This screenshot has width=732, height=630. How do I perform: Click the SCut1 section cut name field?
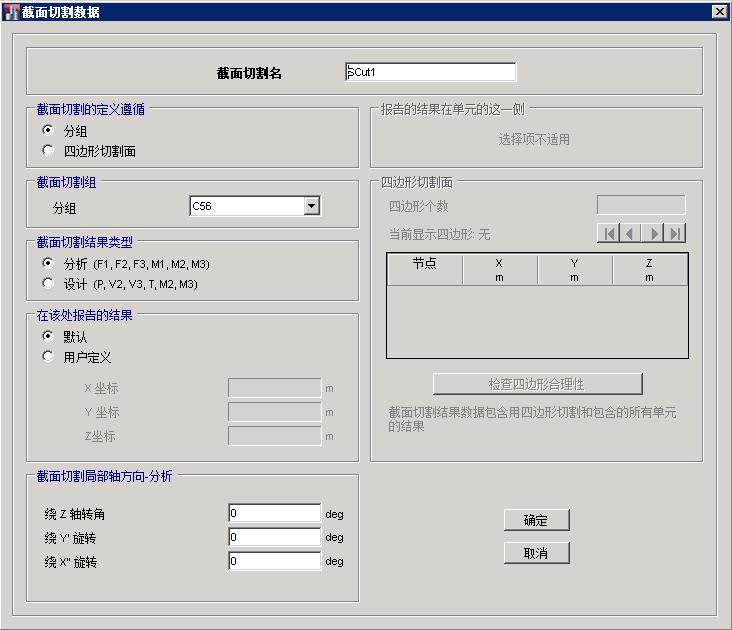coord(430,72)
